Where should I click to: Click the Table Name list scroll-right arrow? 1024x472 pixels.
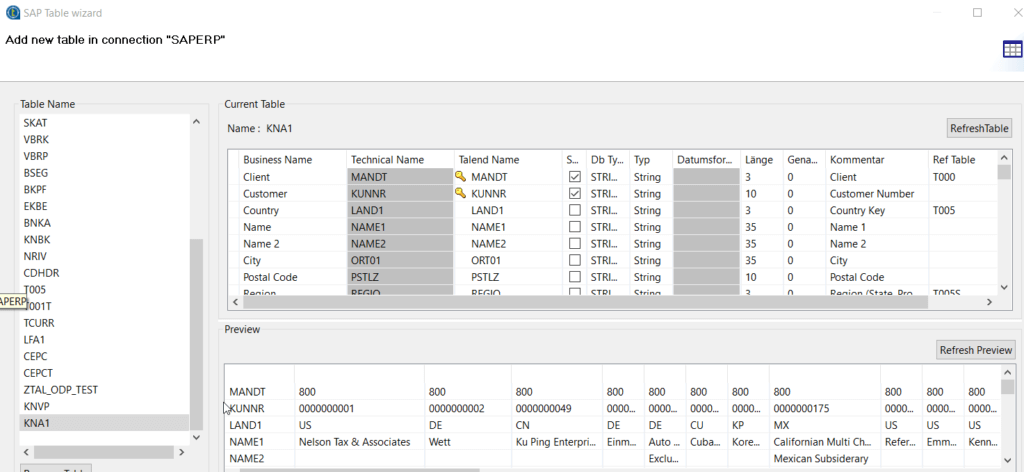point(182,452)
